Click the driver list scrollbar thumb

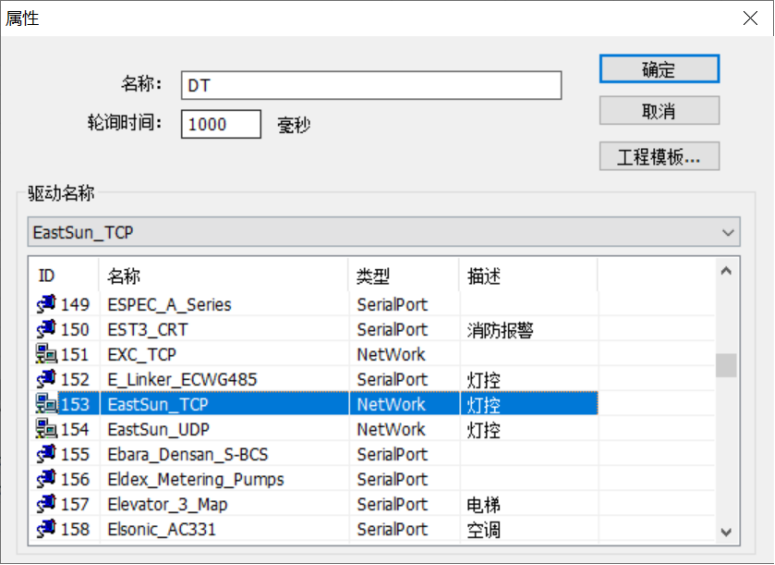coord(726,365)
